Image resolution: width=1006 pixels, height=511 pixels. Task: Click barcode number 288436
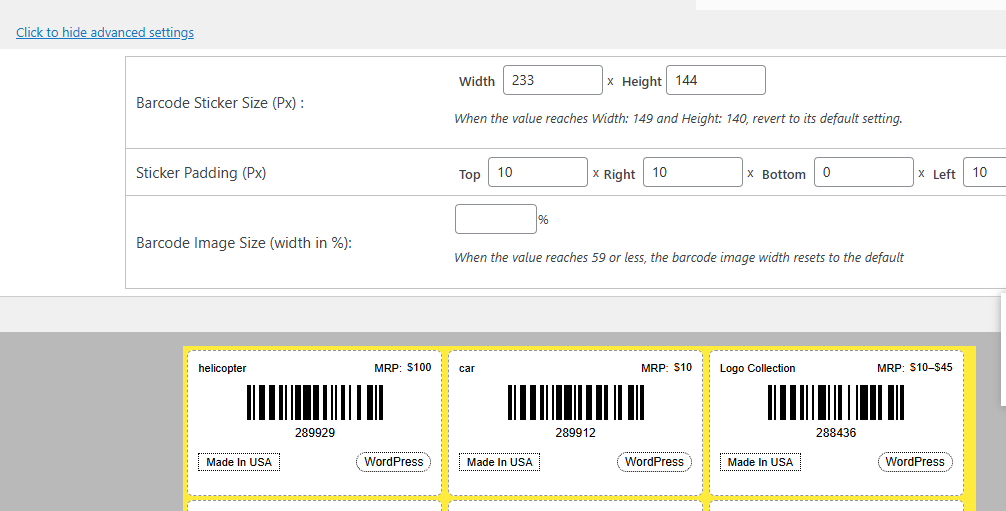(x=836, y=433)
